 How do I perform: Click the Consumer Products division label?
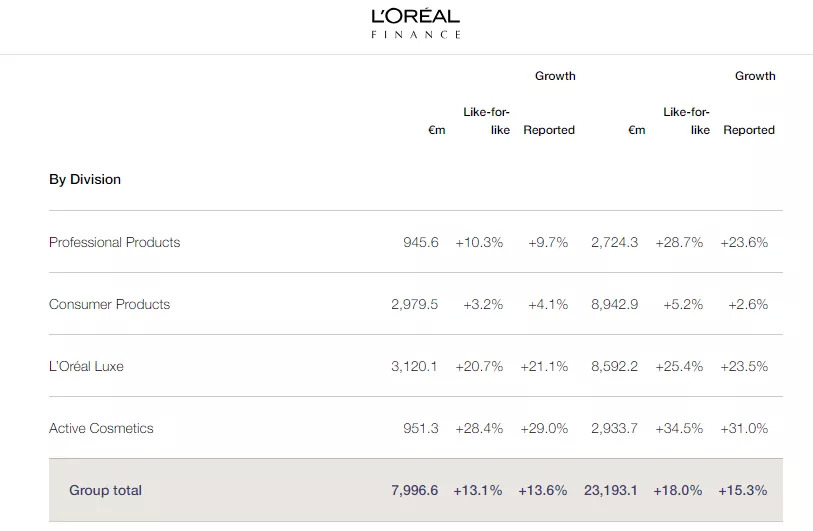pos(109,304)
